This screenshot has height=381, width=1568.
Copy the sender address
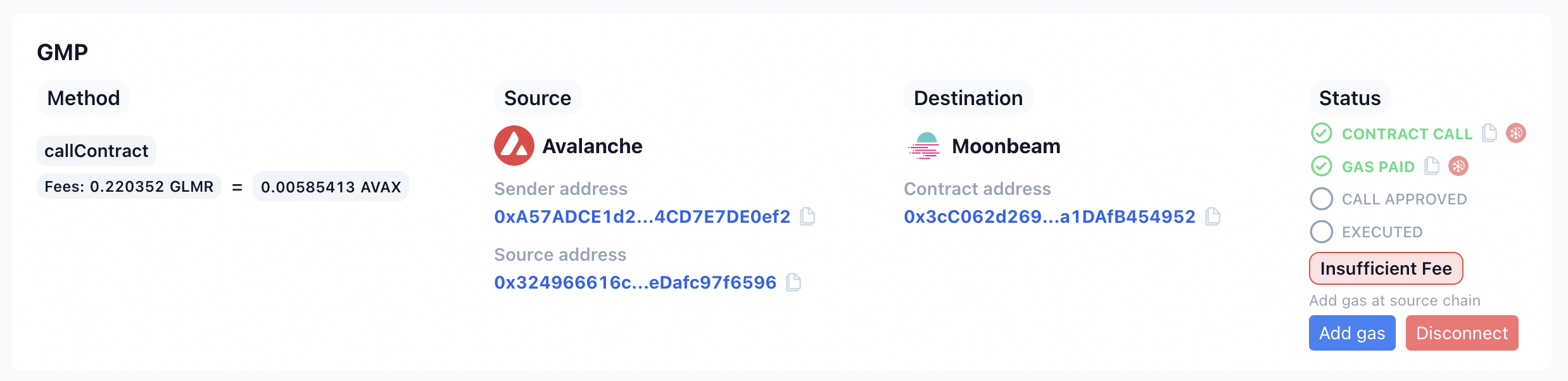pyautogui.click(x=807, y=216)
